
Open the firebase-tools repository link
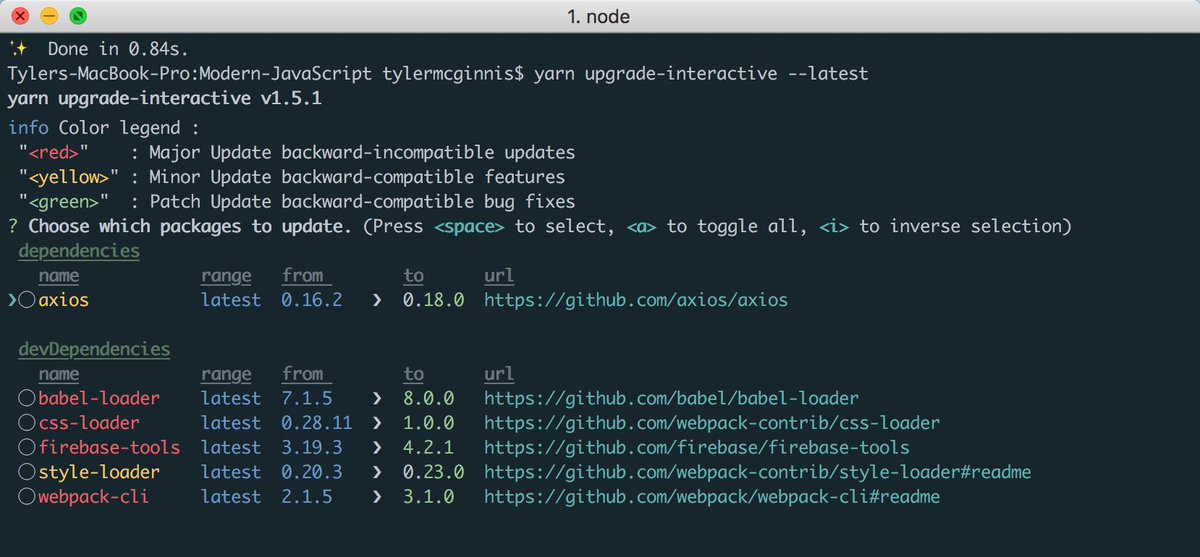(x=697, y=448)
